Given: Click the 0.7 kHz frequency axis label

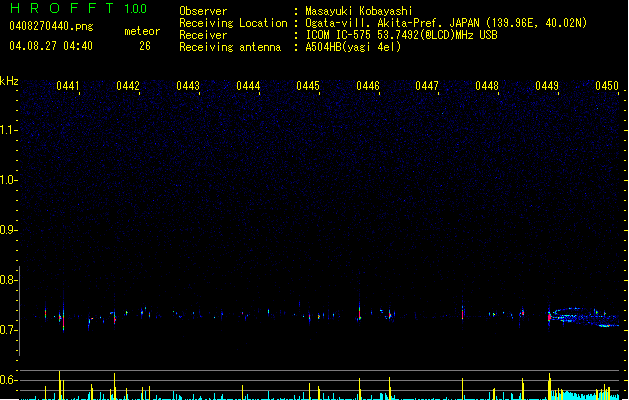Looking at the screenshot, I should pyautogui.click(x=8, y=330).
